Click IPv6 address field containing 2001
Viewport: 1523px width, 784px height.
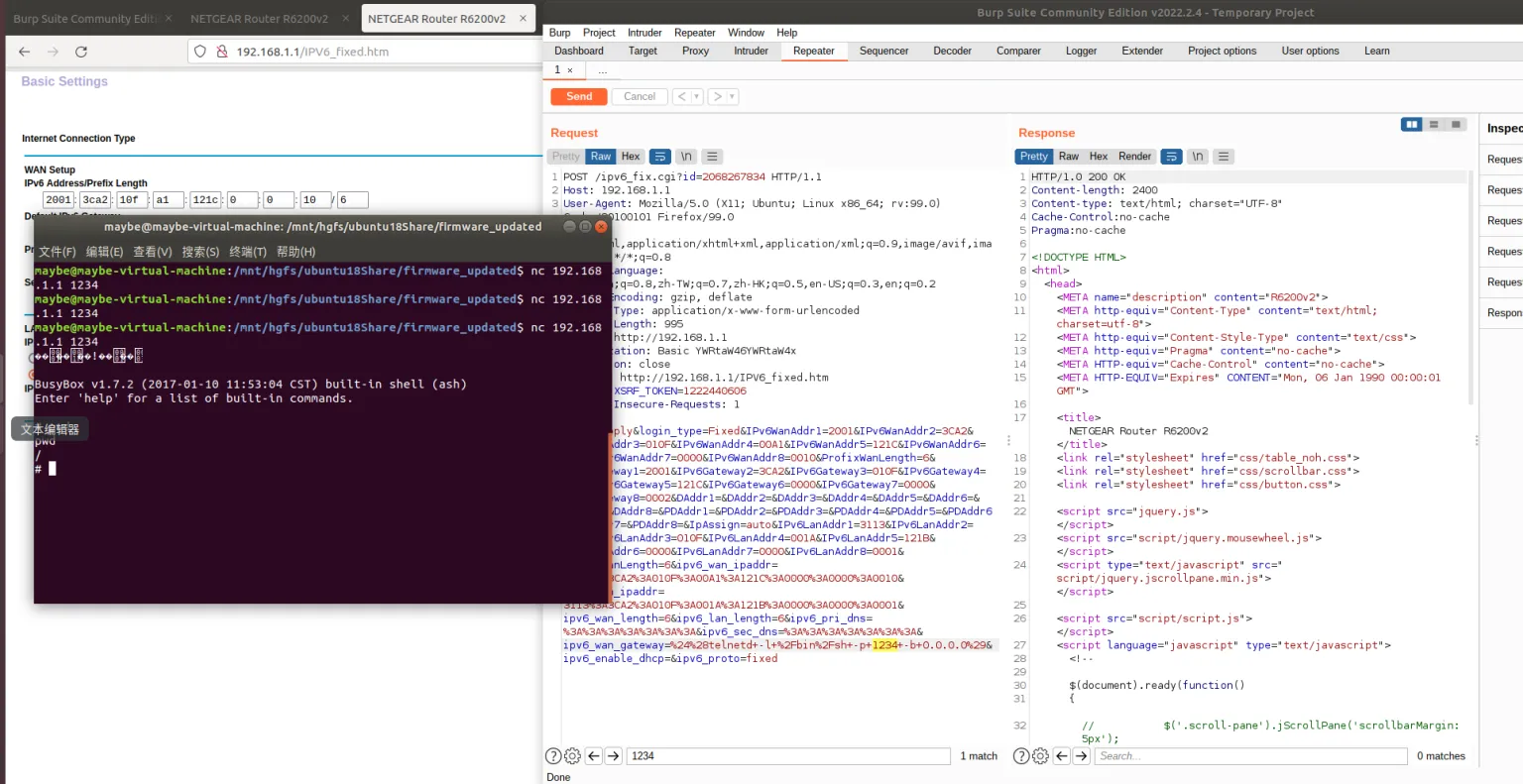pos(59,199)
